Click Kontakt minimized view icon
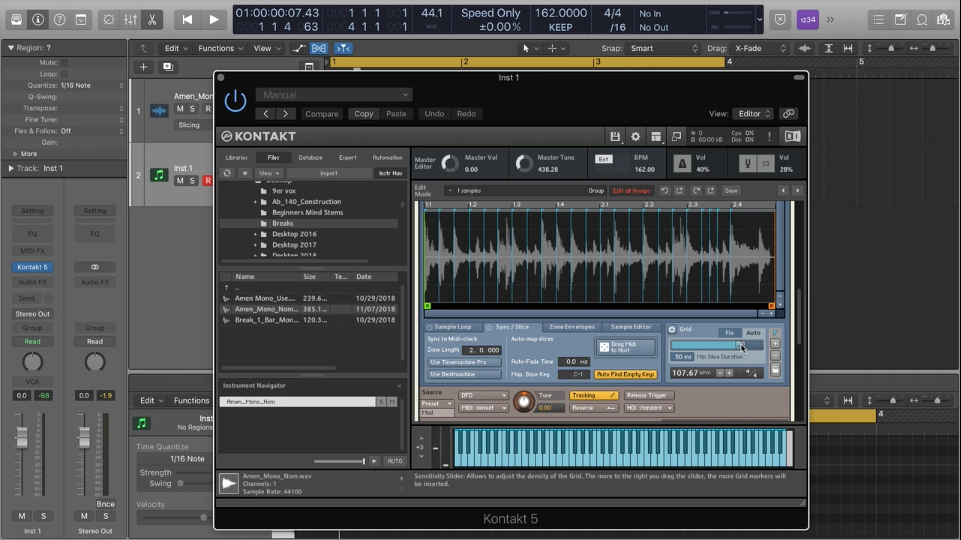This screenshot has width=961, height=540. [676, 137]
